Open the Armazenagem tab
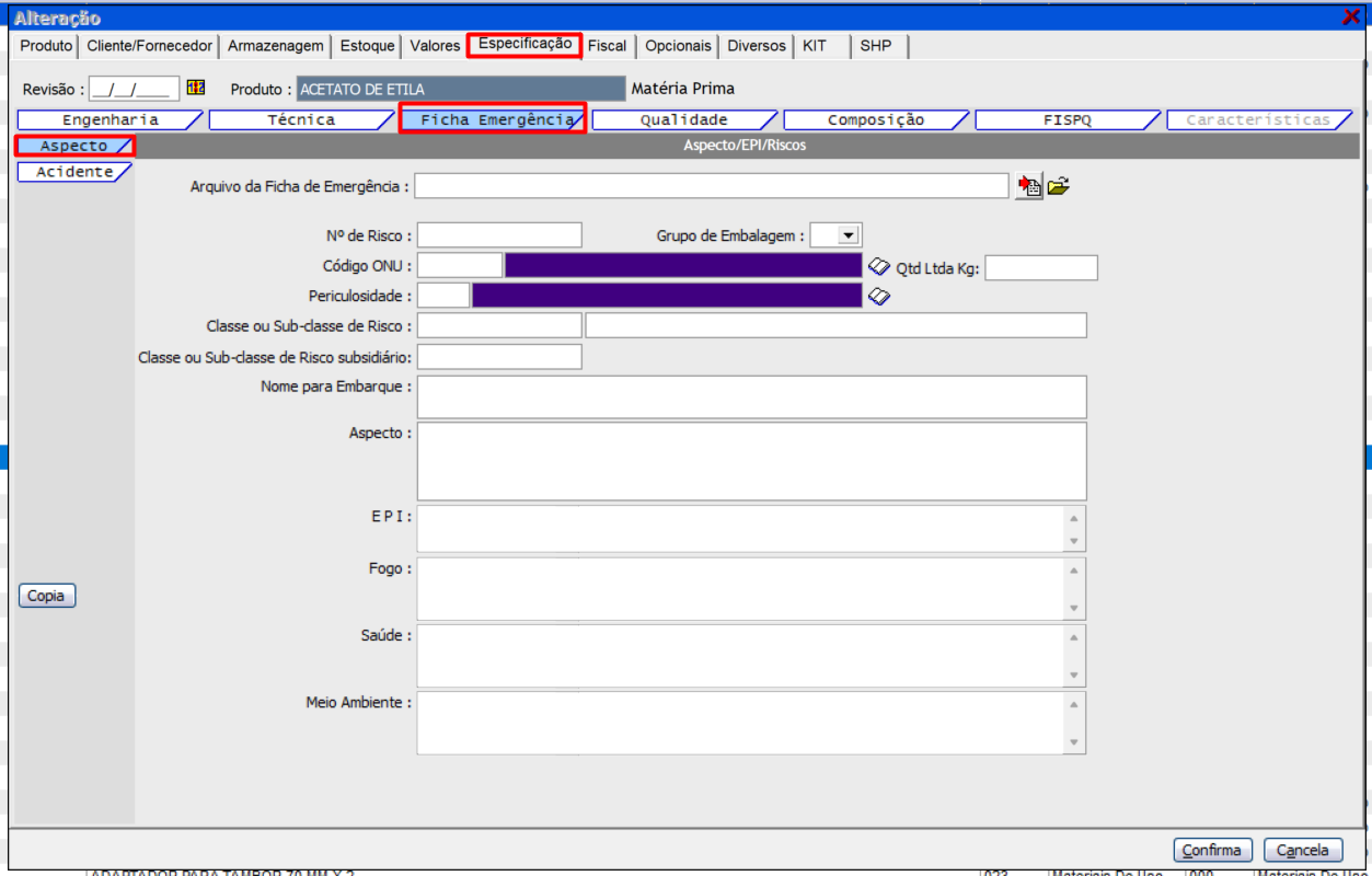 (x=275, y=46)
